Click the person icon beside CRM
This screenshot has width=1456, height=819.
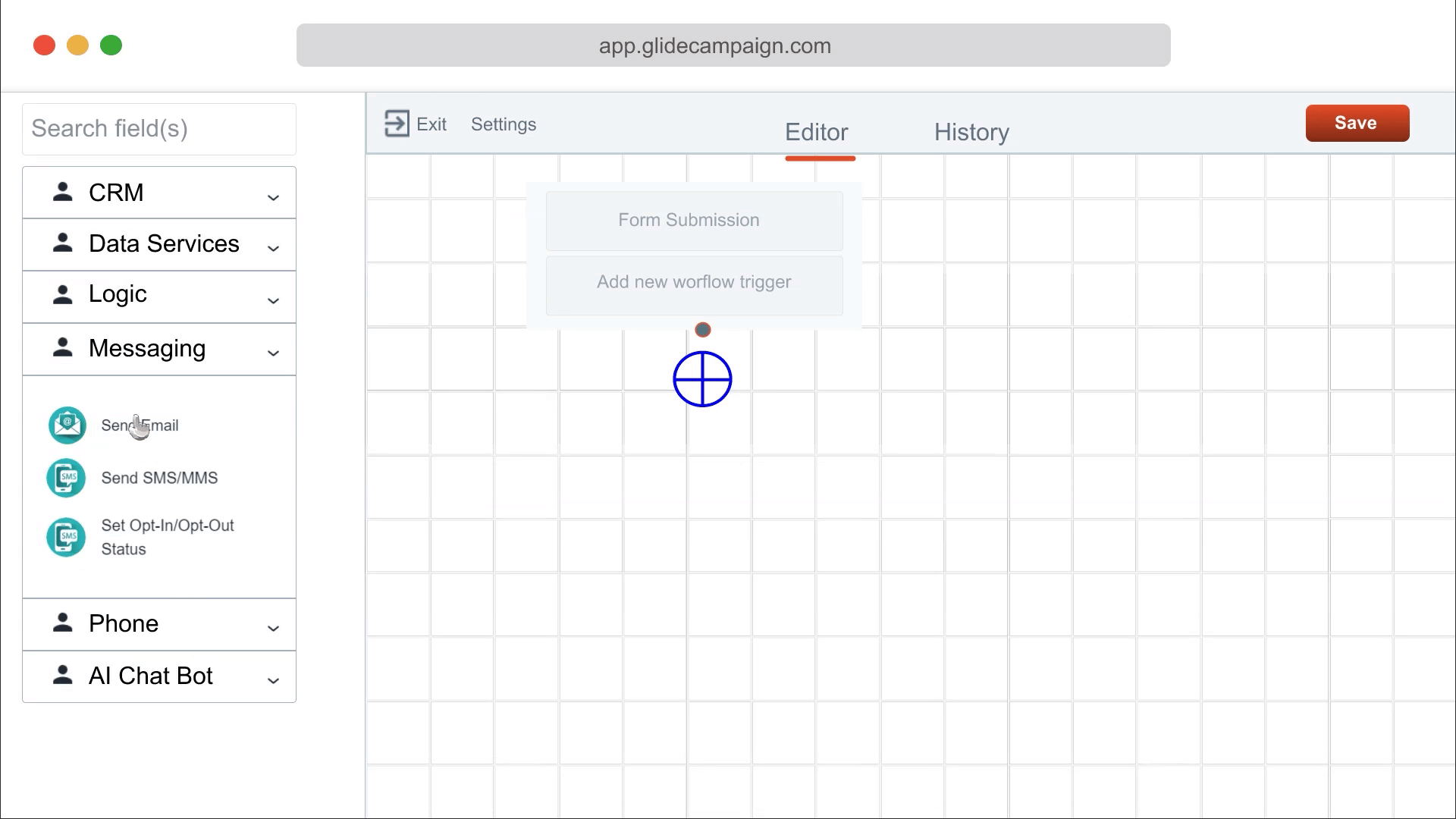pos(63,193)
